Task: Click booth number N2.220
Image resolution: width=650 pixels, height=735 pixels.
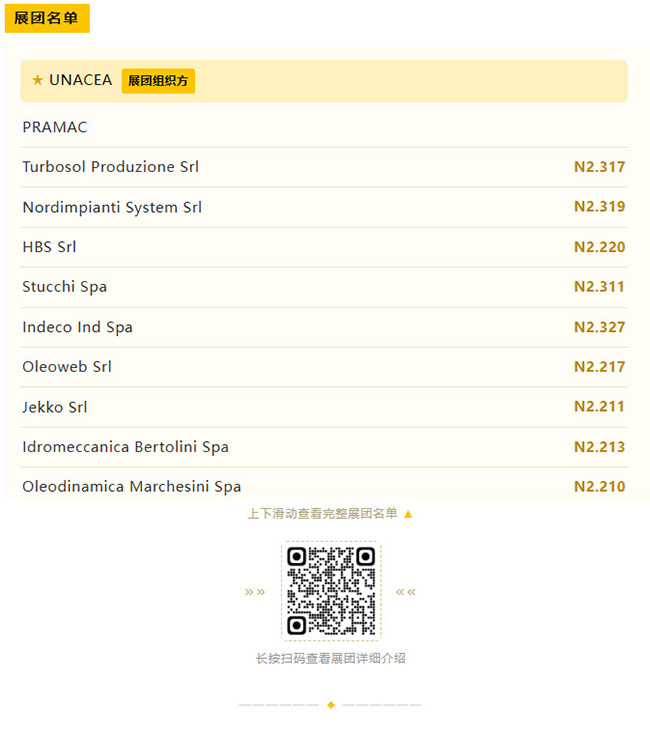Action: point(599,247)
